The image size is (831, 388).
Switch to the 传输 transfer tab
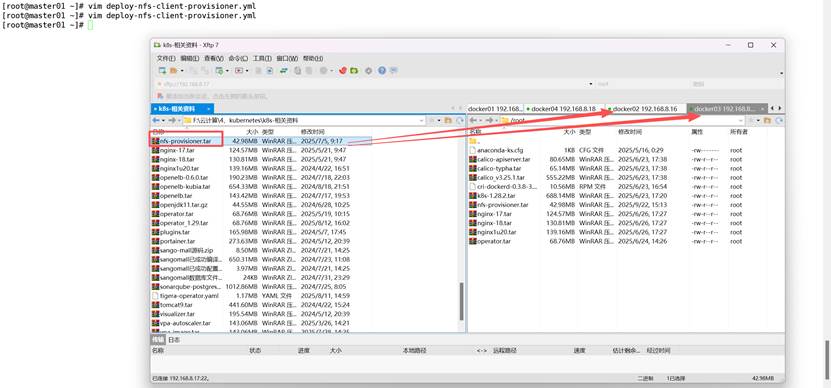click(x=158, y=340)
